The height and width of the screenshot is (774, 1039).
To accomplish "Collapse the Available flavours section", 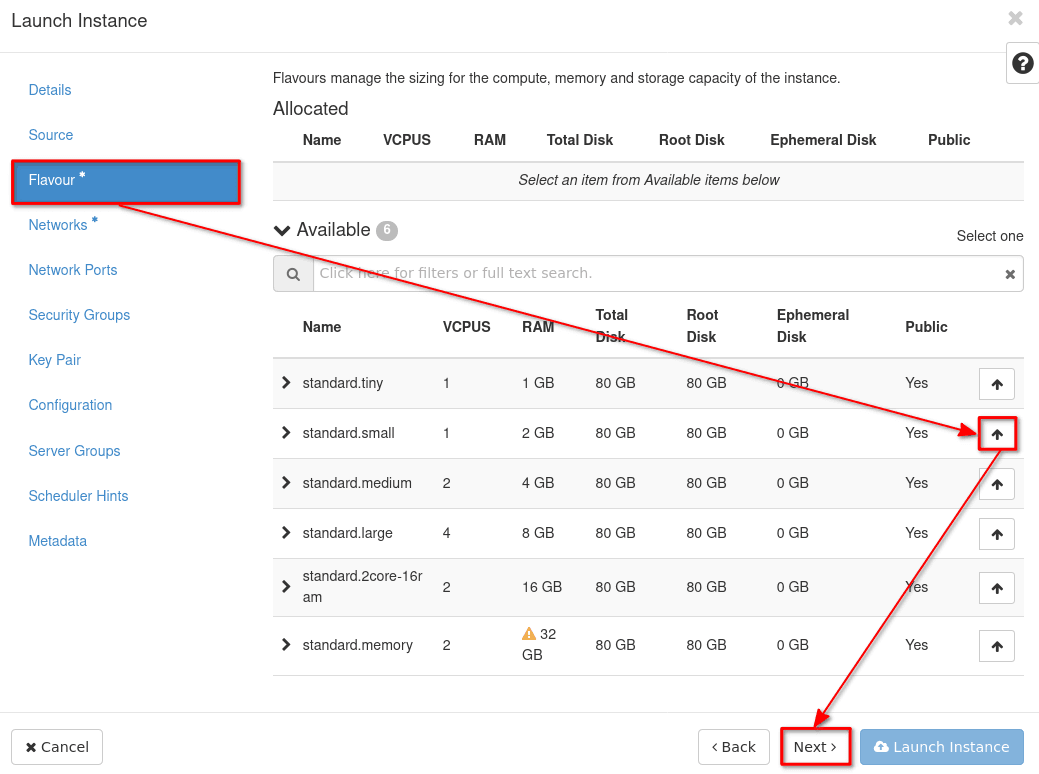I will (x=283, y=230).
